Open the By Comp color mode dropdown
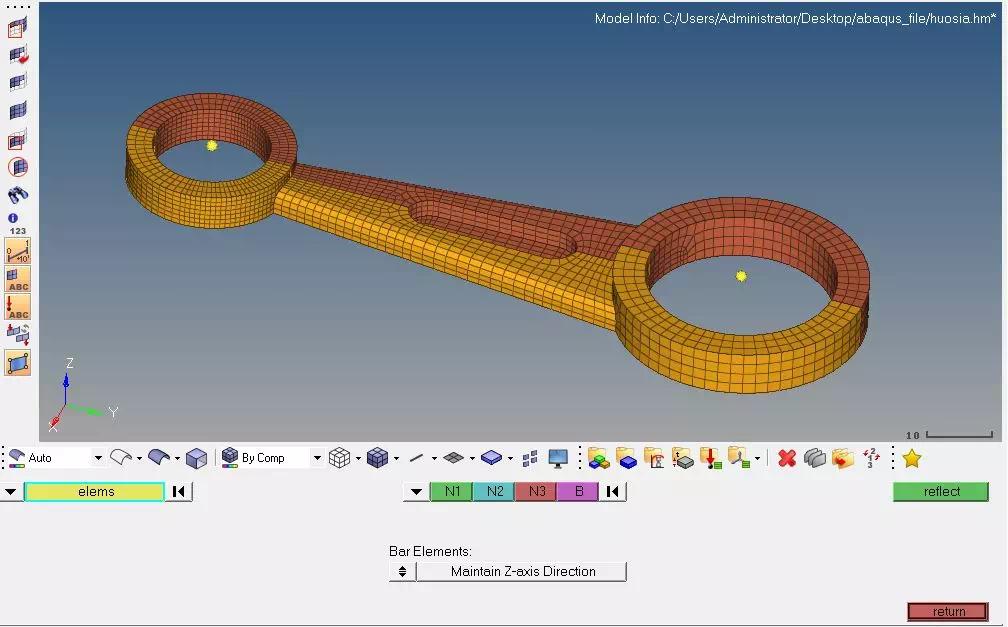The image size is (1008, 627). [317, 458]
